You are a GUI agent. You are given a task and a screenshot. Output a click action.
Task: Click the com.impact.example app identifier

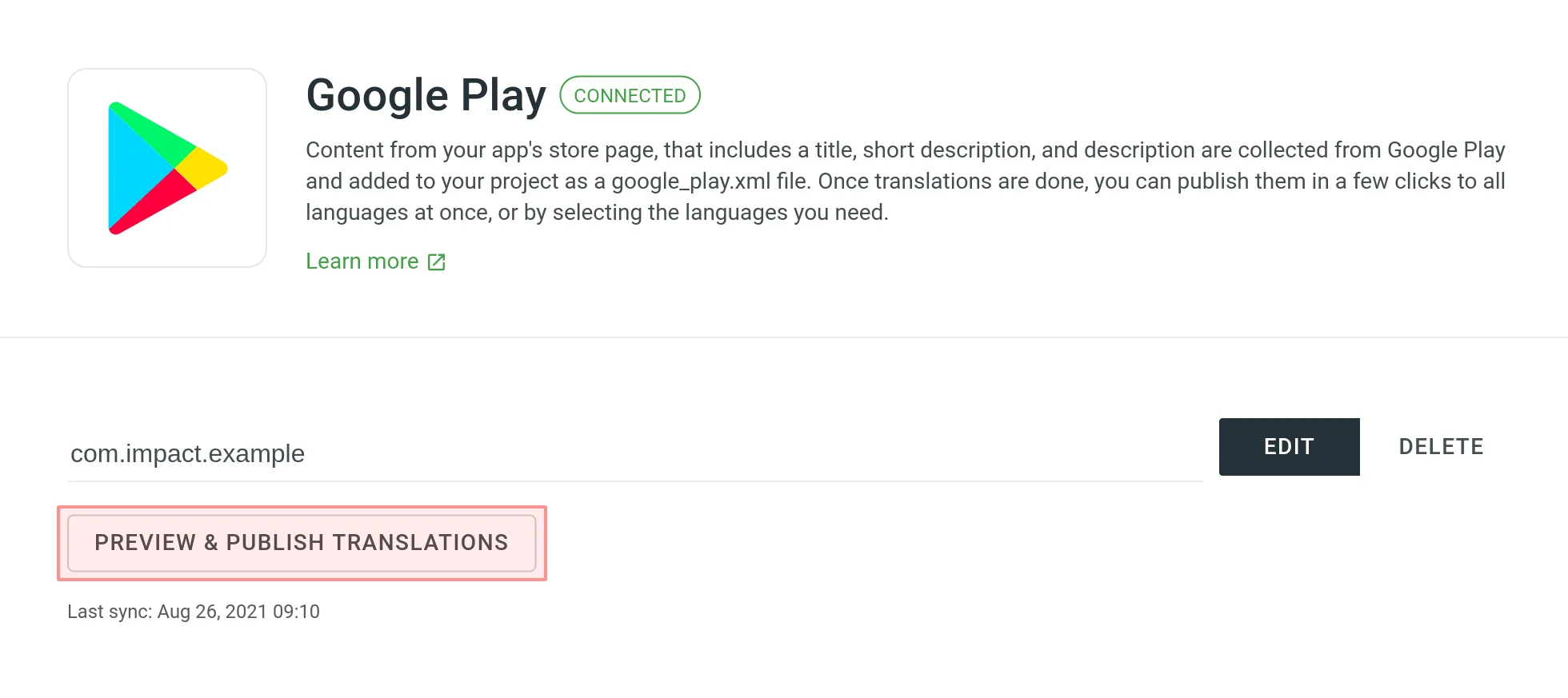click(x=187, y=453)
